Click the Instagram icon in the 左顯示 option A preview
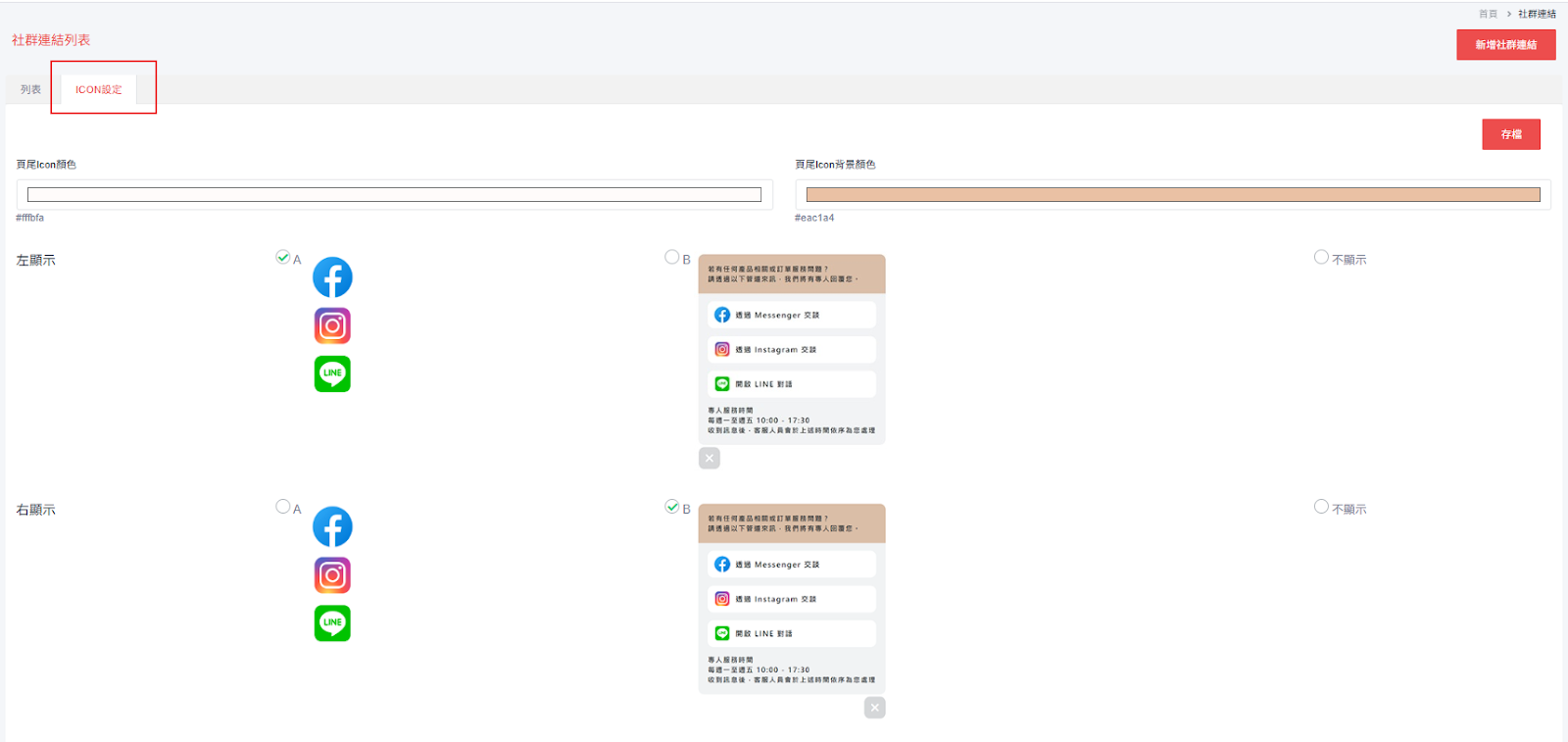The image size is (1568, 742). click(332, 325)
